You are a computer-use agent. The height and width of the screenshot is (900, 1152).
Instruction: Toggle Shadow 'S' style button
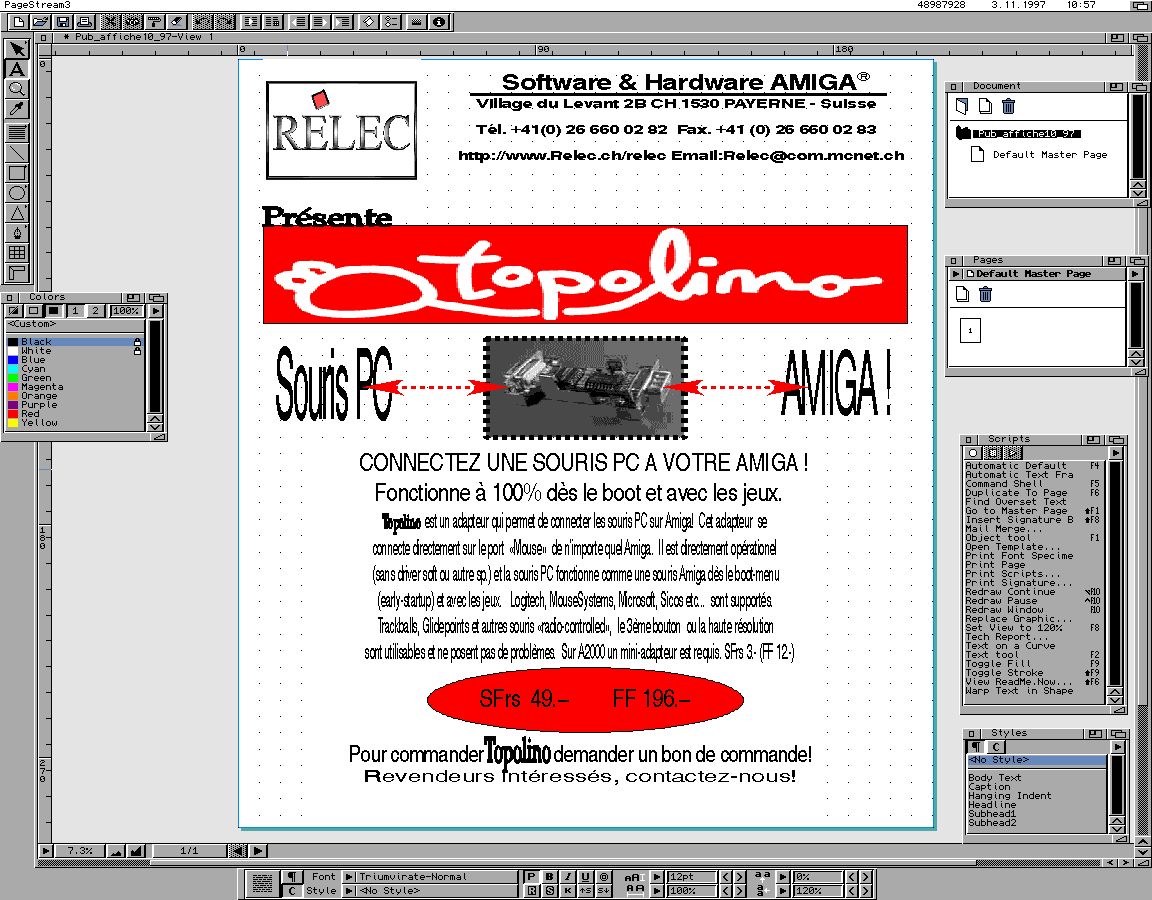[x=549, y=890]
